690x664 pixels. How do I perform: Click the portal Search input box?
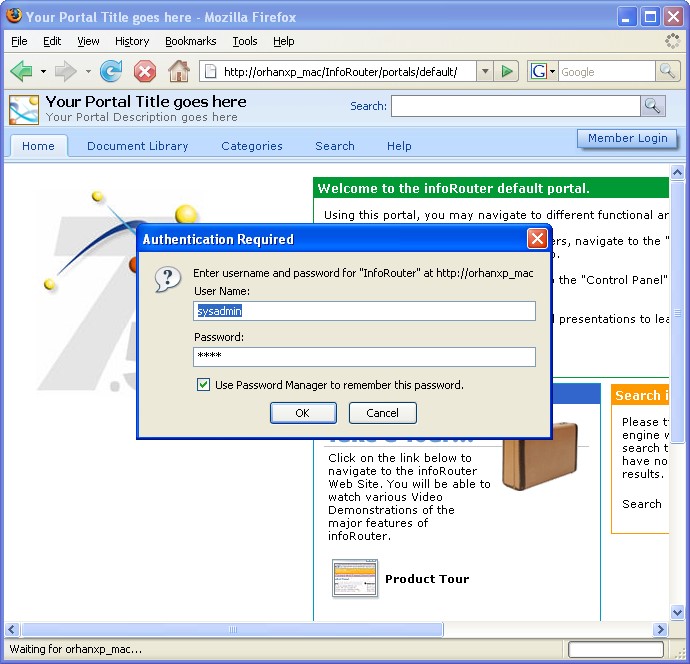[x=515, y=106]
